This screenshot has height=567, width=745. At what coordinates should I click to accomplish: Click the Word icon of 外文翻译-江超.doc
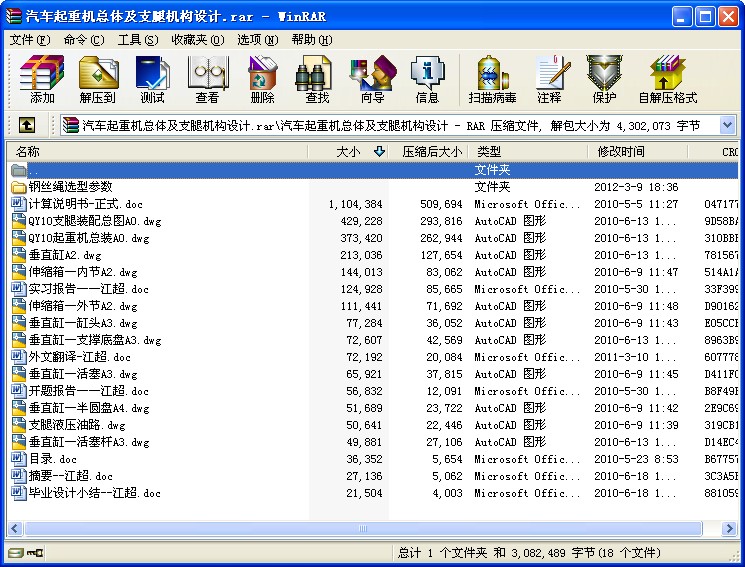click(19, 357)
